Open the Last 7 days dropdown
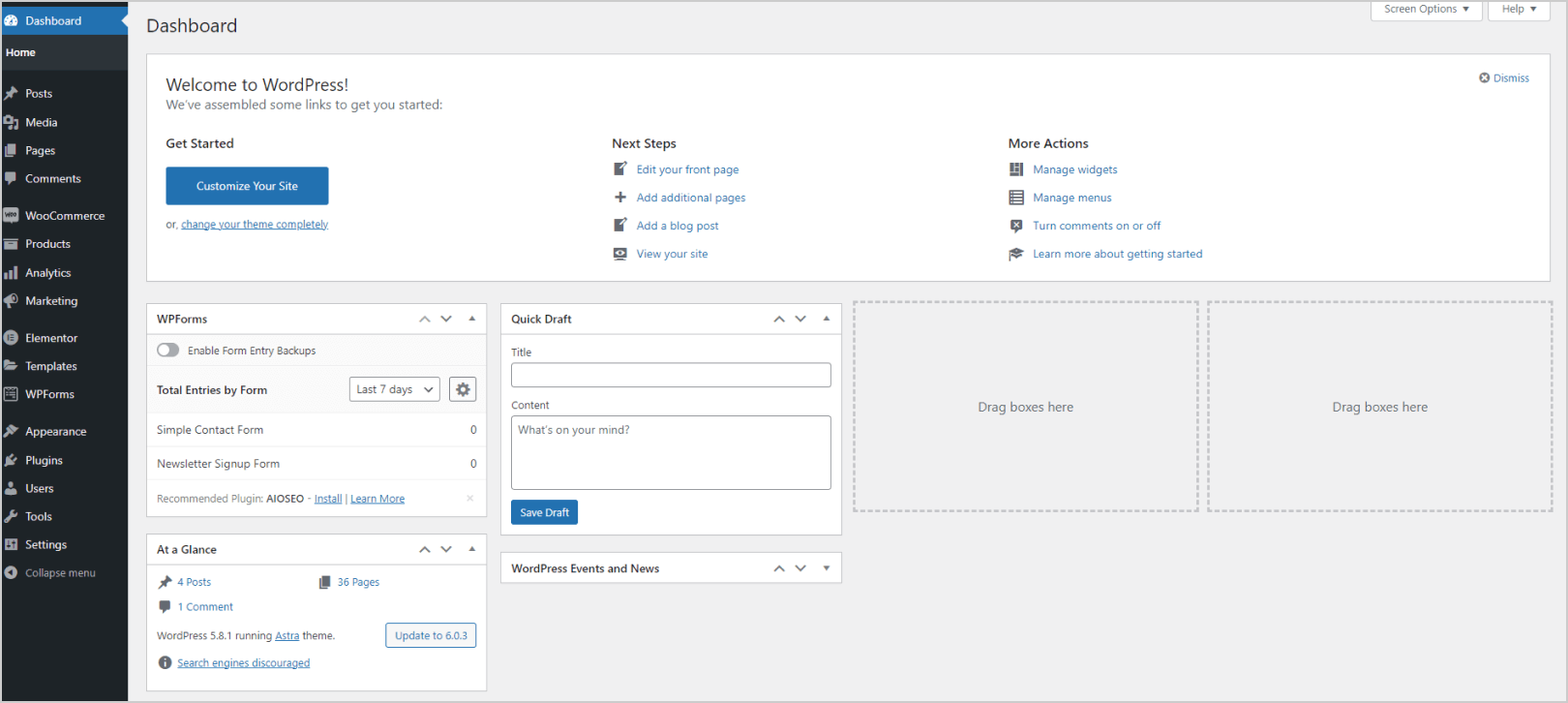 click(x=394, y=389)
